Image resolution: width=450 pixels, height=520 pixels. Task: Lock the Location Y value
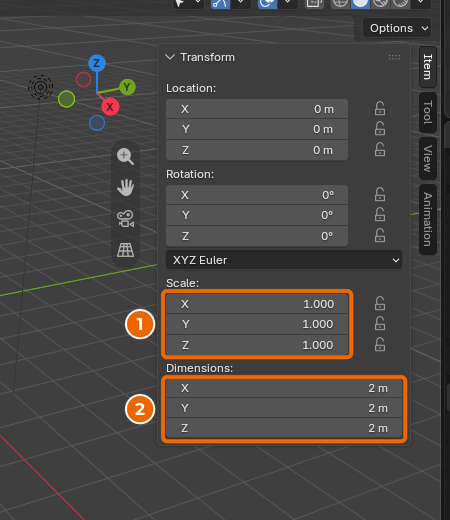click(x=380, y=129)
